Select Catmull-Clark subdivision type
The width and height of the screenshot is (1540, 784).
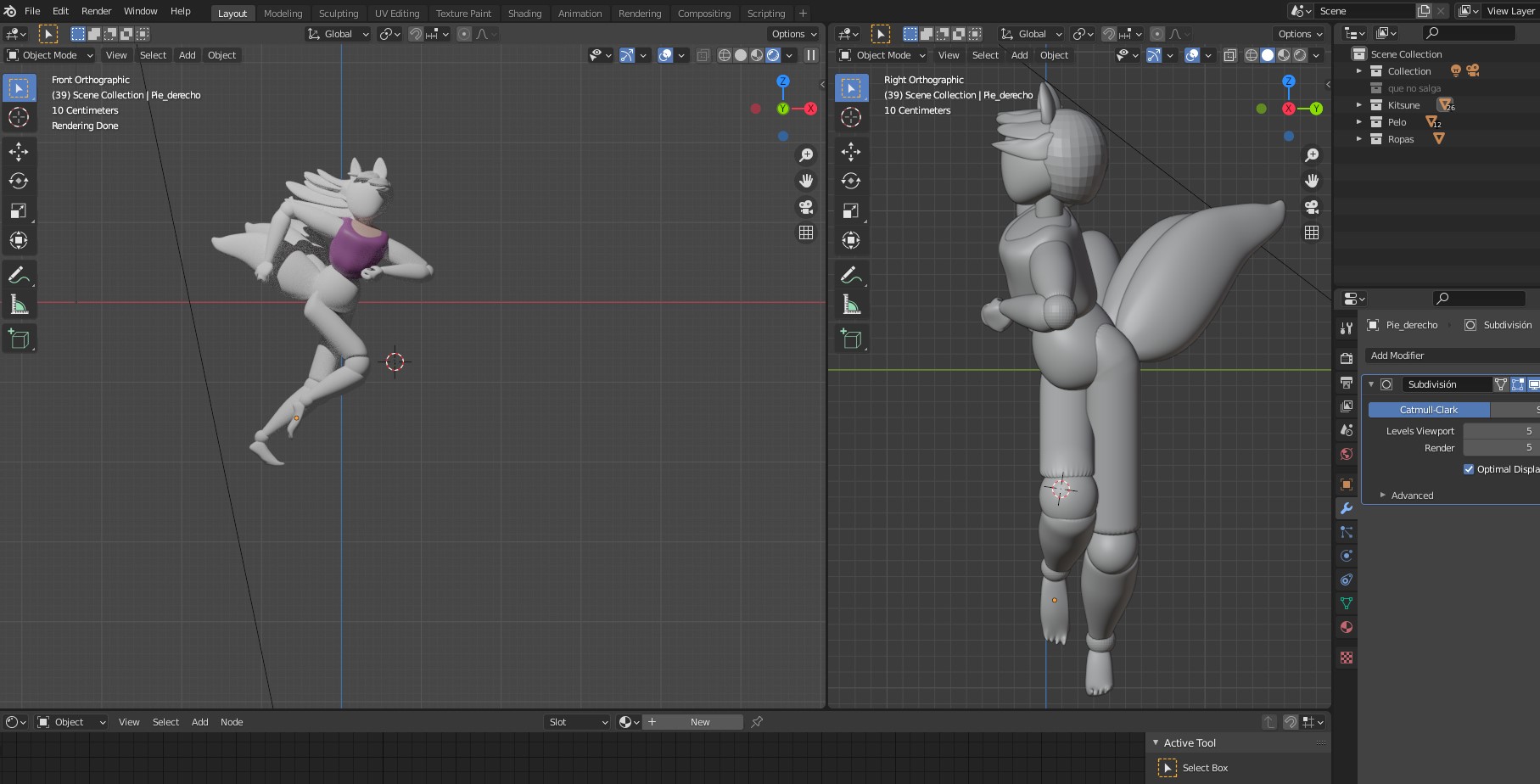[1429, 410]
